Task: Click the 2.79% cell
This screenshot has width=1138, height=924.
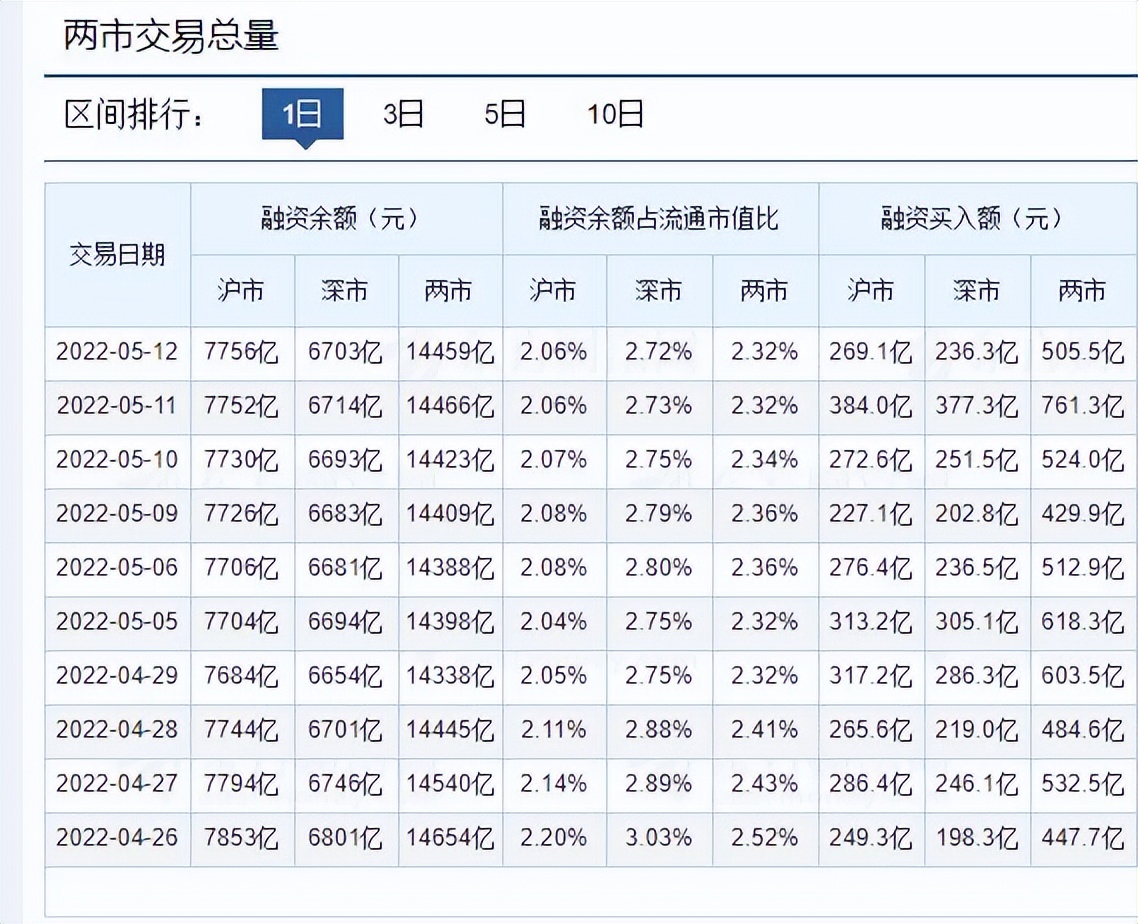Action: (659, 515)
